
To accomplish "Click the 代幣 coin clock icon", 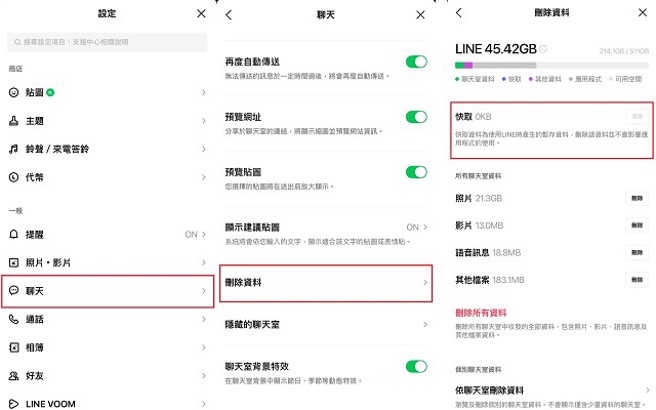I will click(x=14, y=177).
